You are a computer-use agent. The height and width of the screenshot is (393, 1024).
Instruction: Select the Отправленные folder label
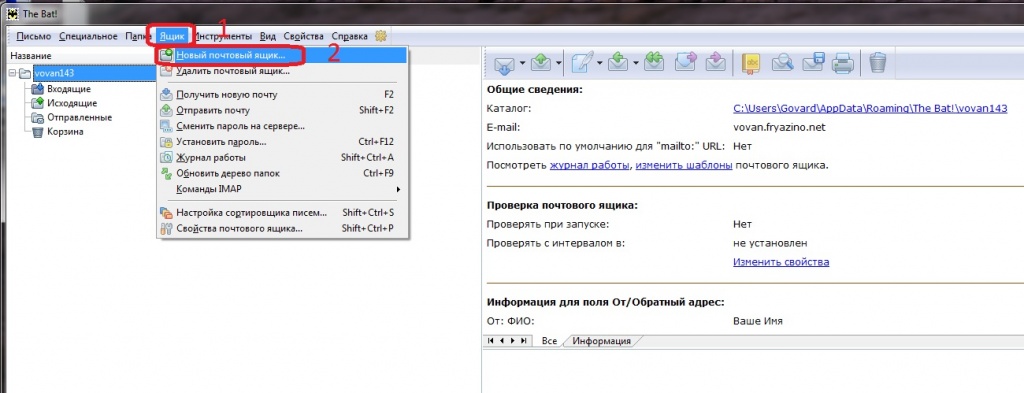tap(79, 118)
